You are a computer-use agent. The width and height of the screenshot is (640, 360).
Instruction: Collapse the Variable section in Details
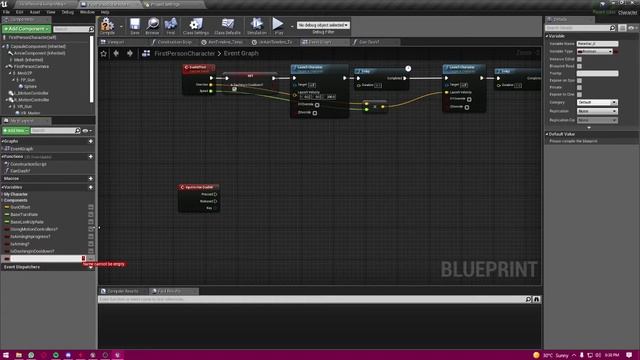click(x=547, y=36)
